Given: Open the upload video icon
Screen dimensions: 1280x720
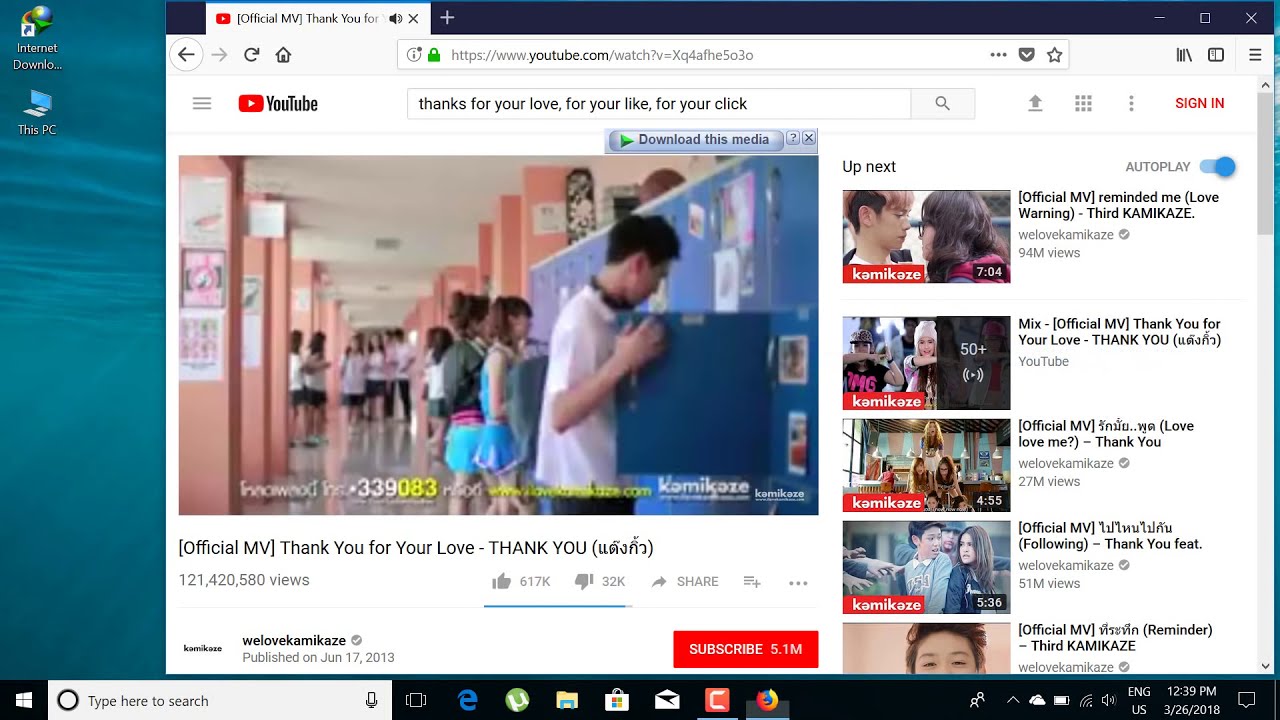Looking at the screenshot, I should (1035, 103).
